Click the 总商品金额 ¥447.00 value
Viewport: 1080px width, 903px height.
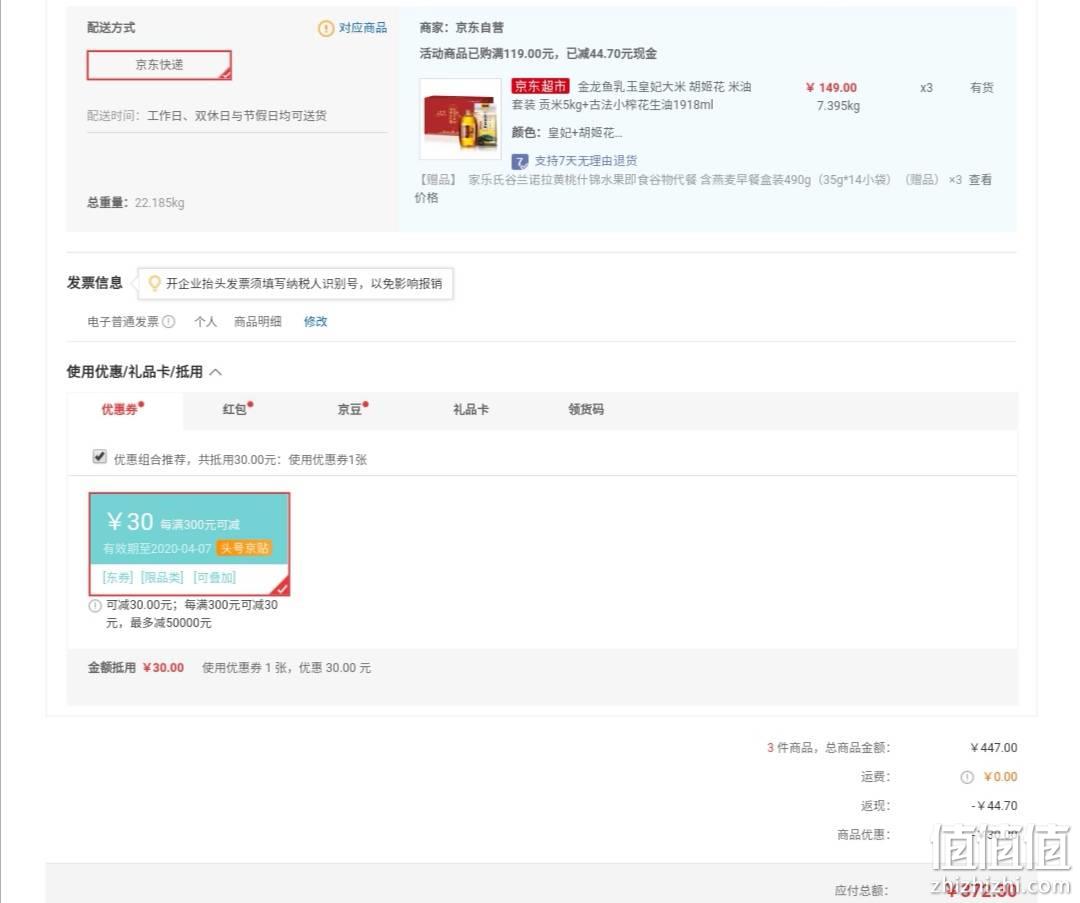994,747
